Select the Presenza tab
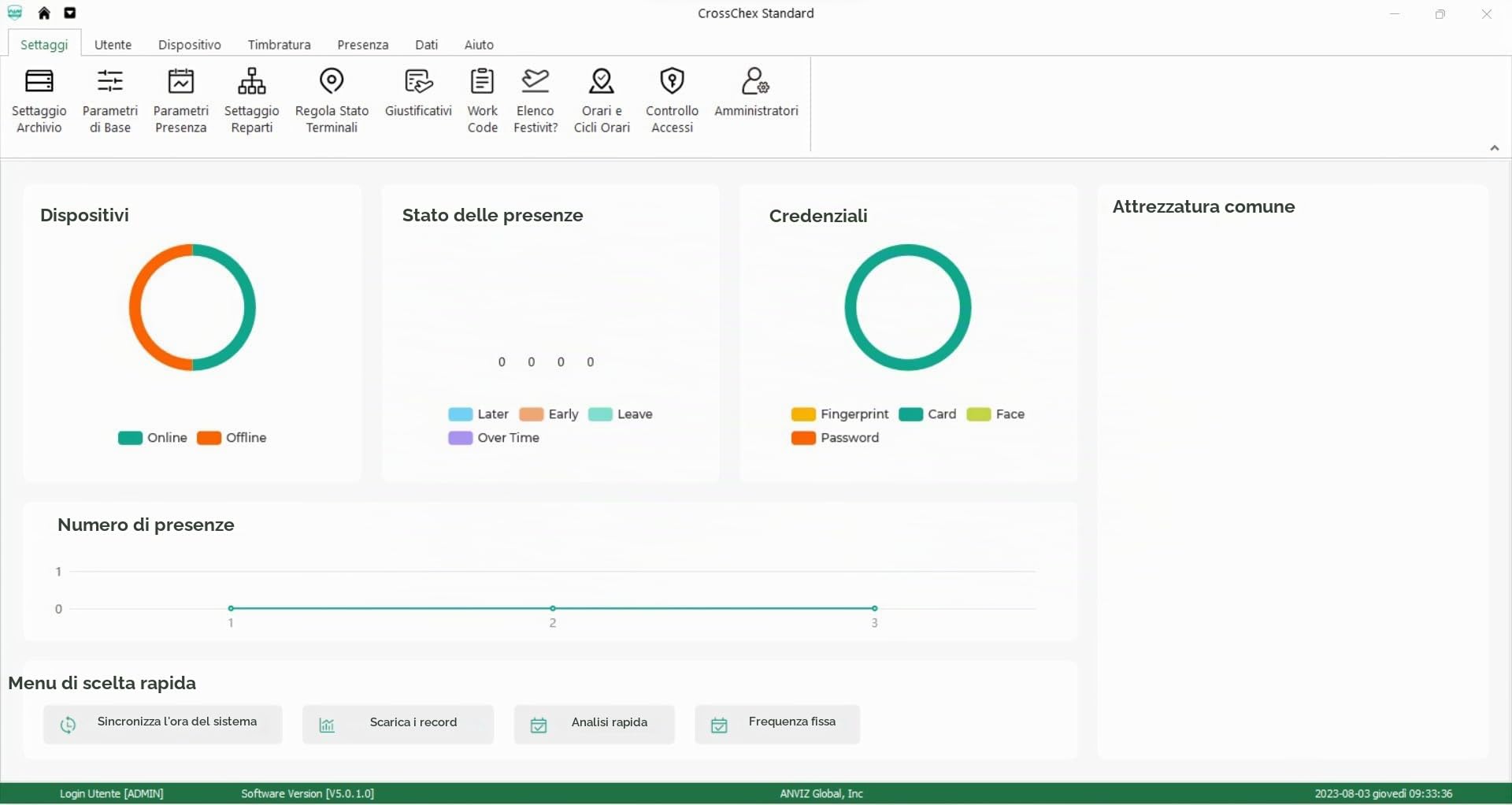This screenshot has height=805, width=1512. (362, 44)
